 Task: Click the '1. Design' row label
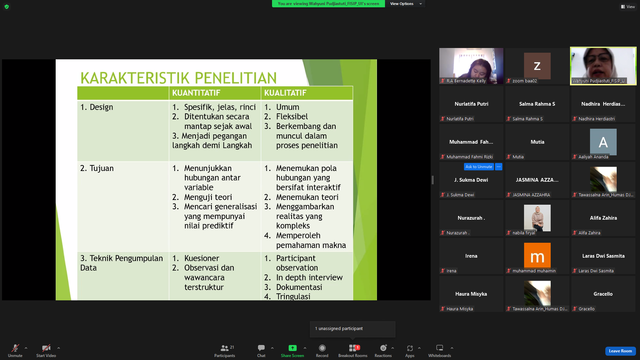pyautogui.click(x=97, y=107)
